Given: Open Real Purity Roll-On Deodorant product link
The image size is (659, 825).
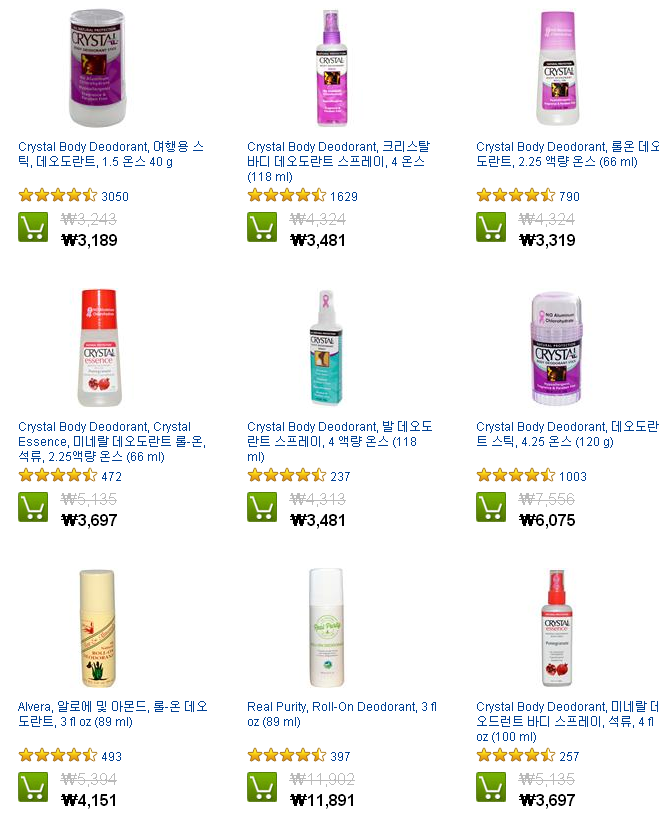Looking at the screenshot, I should click(x=342, y=714).
